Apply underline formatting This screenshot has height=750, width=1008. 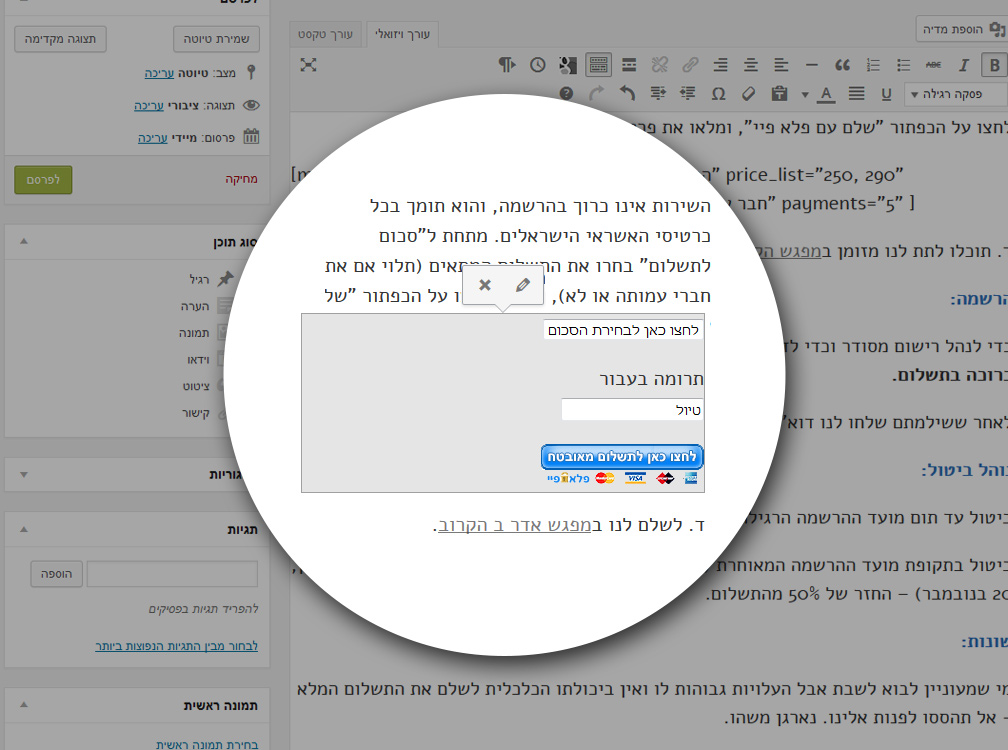coord(886,94)
